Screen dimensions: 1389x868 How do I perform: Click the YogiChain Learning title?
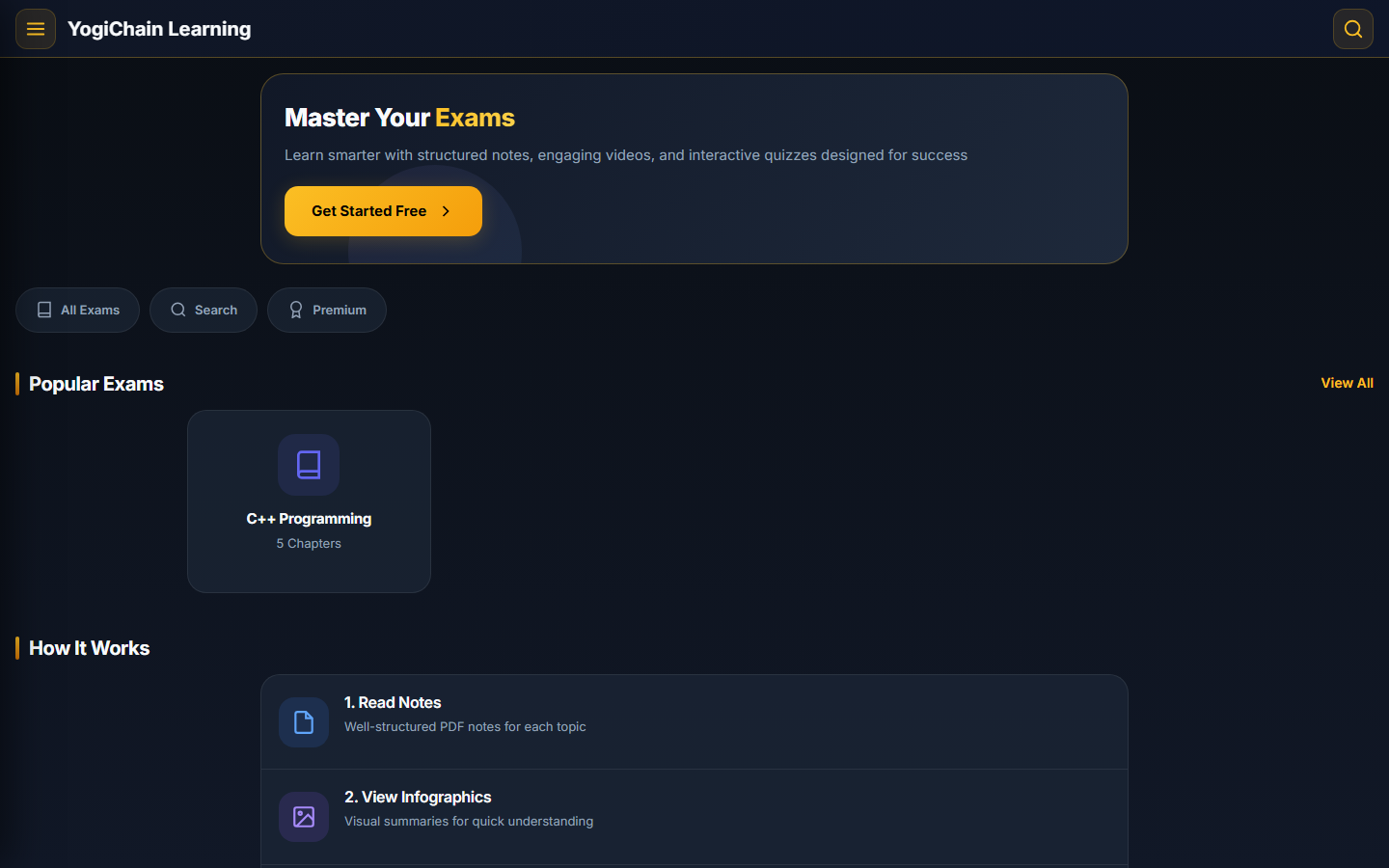tap(159, 29)
